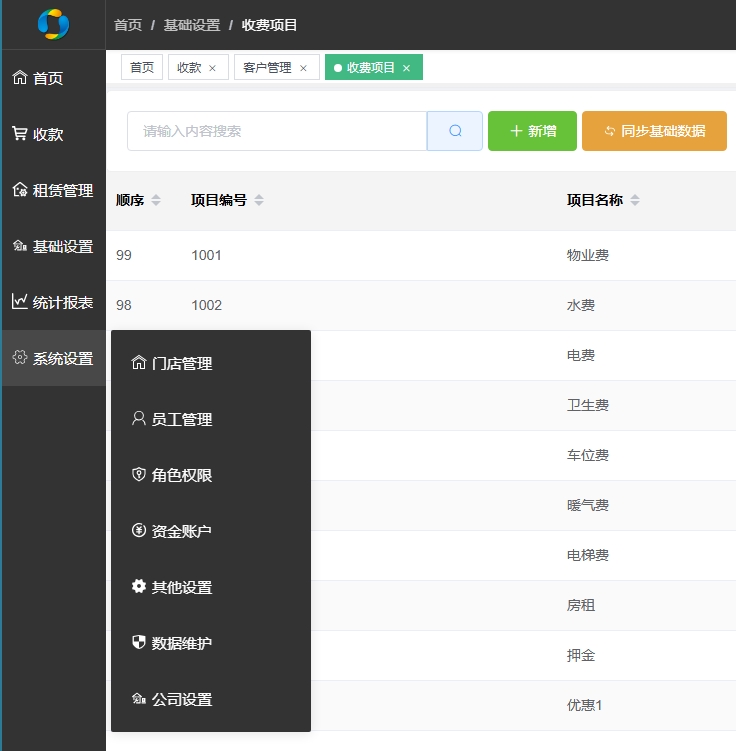736x751 pixels.
Task: Sort the table by 项目编号 column
Action: tap(258, 200)
